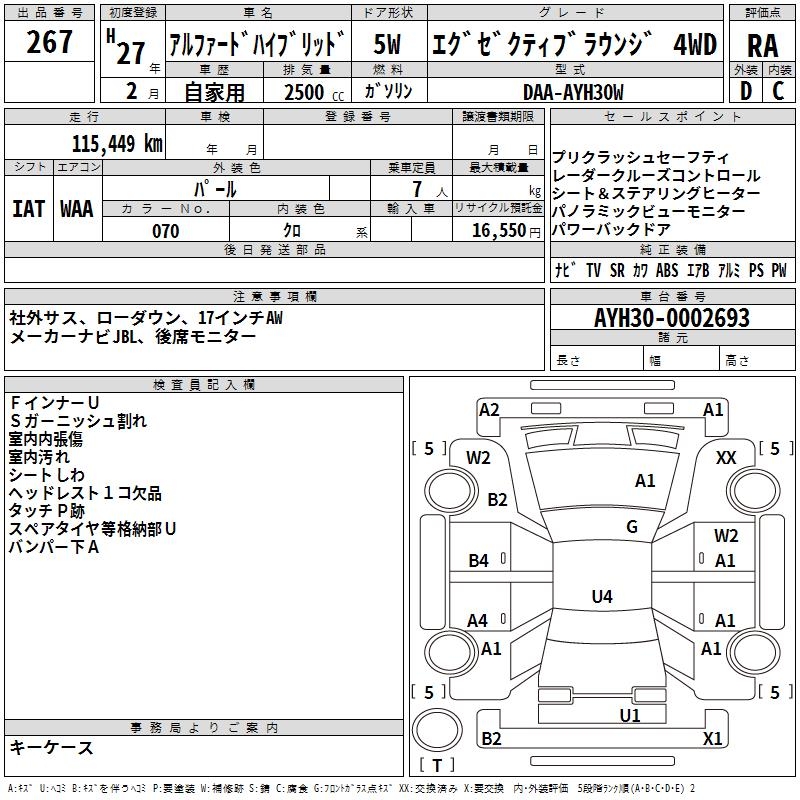Select the chassis number AYH30-0002693
The width and height of the screenshot is (800, 800).
click(x=672, y=318)
